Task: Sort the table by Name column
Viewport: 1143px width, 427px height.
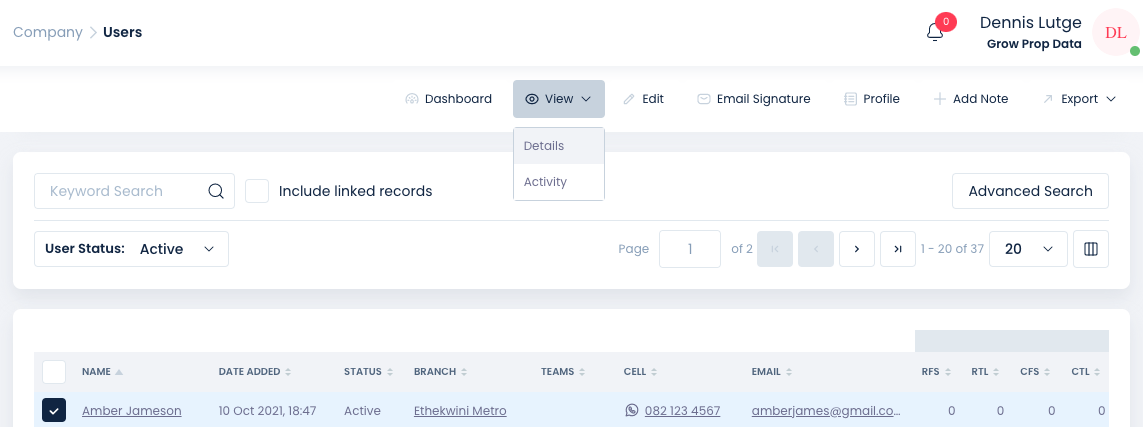Action: (x=97, y=372)
